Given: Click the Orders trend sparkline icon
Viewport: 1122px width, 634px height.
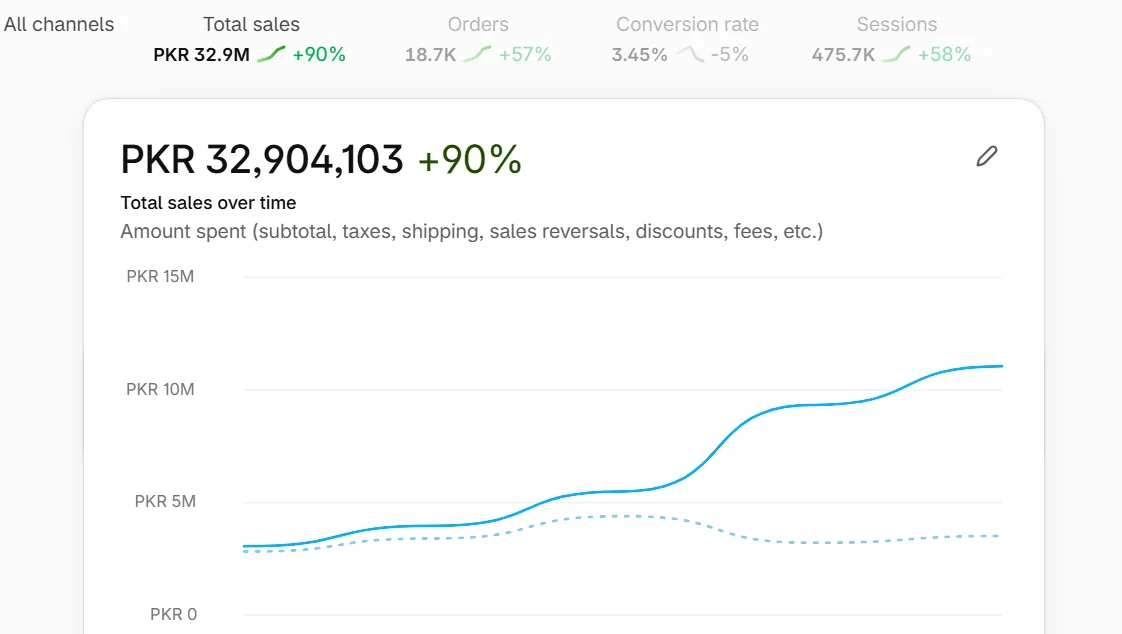Looking at the screenshot, I should [x=477, y=54].
